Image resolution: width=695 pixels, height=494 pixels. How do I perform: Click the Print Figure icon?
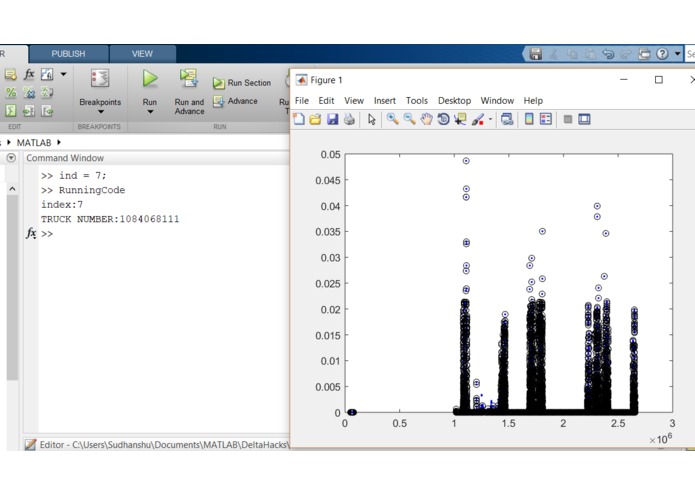click(349, 119)
